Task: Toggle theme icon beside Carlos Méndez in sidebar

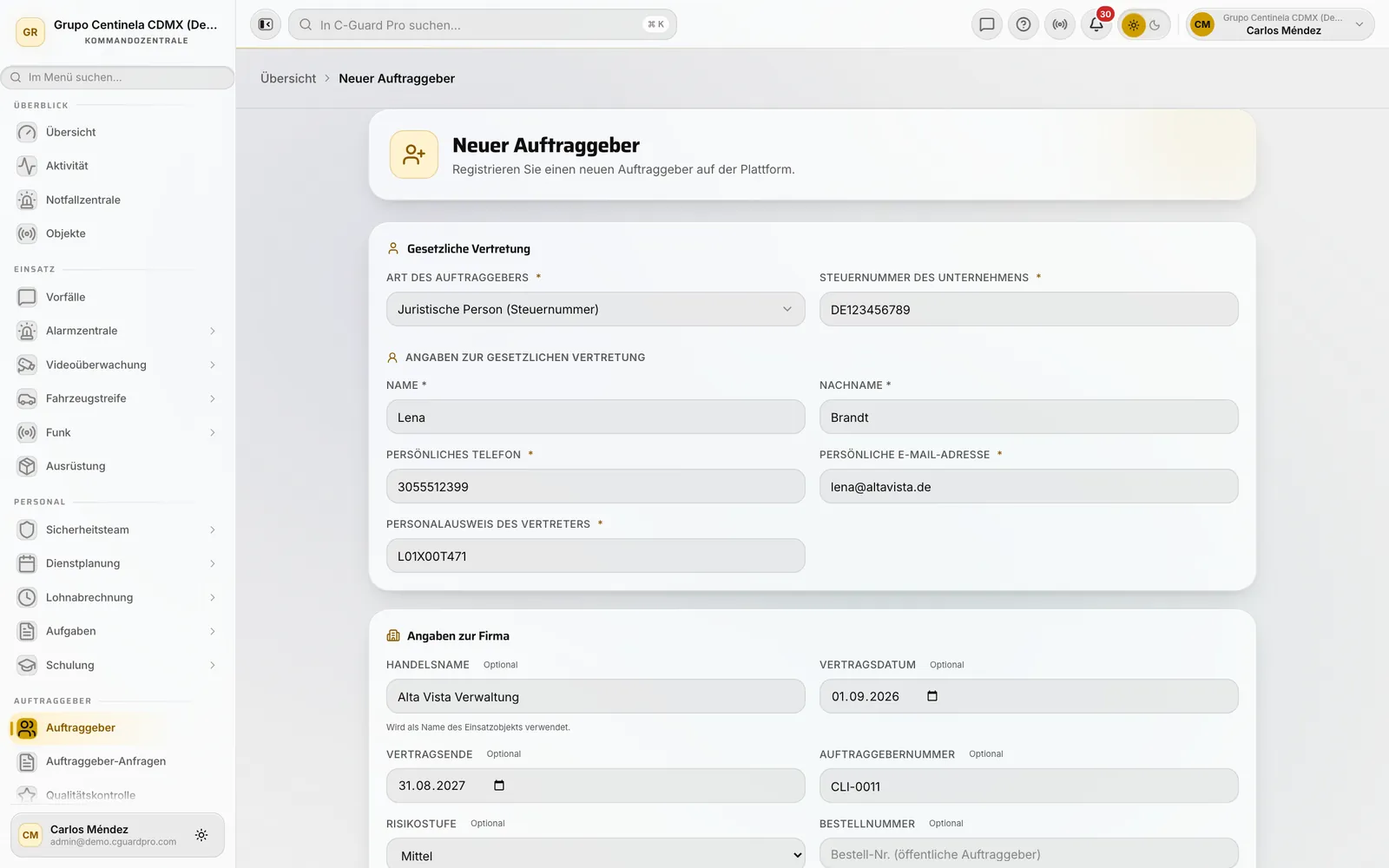Action: click(x=201, y=835)
